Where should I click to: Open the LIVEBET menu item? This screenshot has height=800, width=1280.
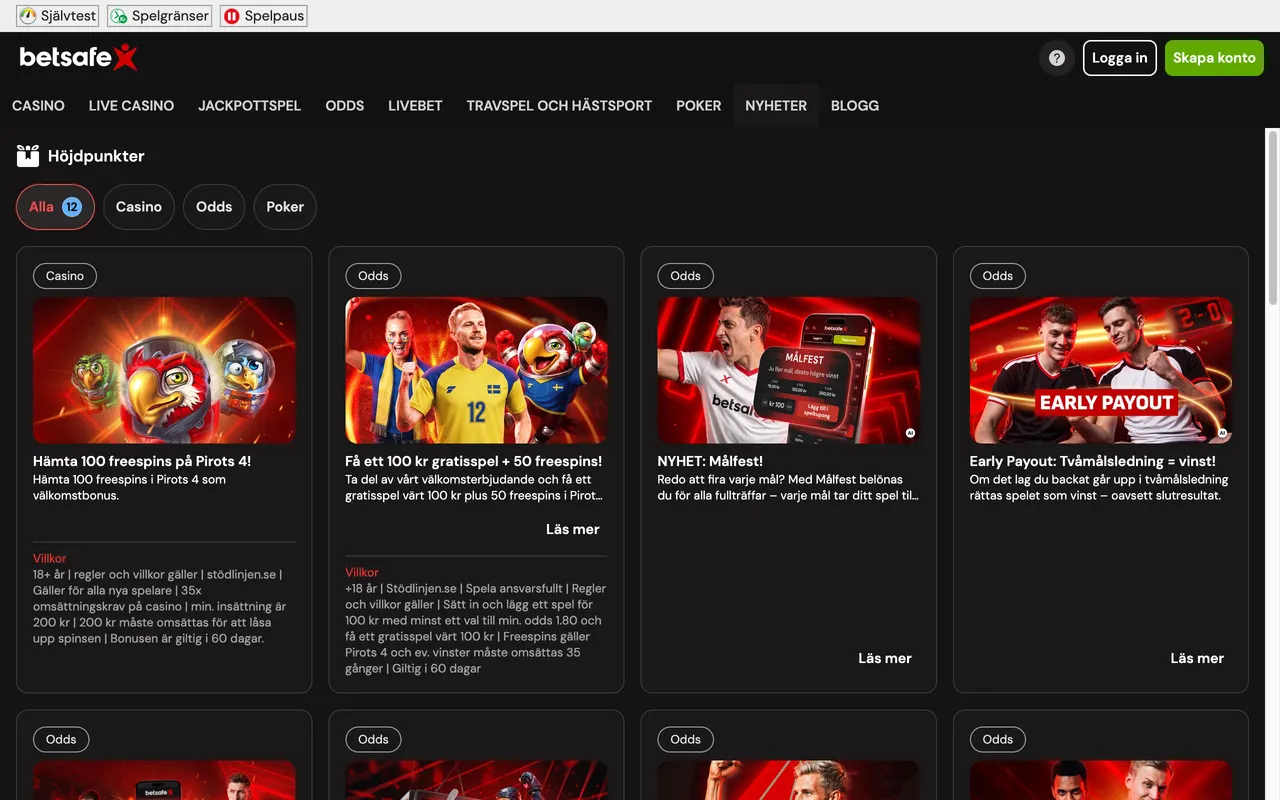pos(415,106)
